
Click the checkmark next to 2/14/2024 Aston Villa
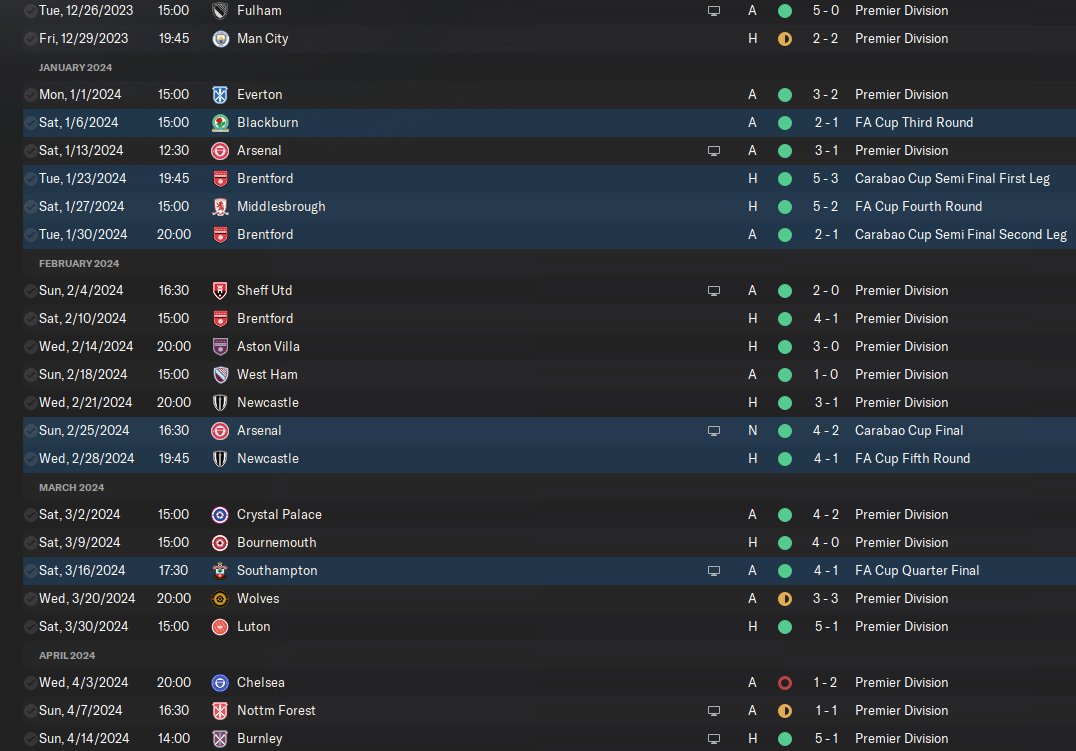coord(31,346)
